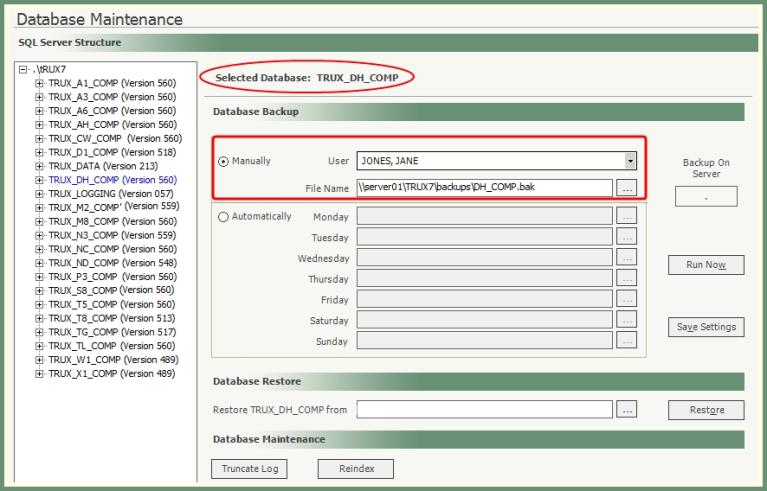Click the Run Now button
The width and height of the screenshot is (767, 491).
[706, 265]
